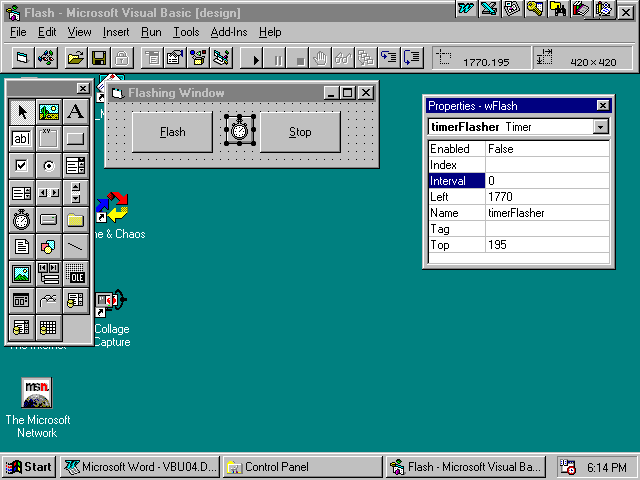Click the Save Project toolbar icon
The height and width of the screenshot is (480, 640).
[99, 58]
